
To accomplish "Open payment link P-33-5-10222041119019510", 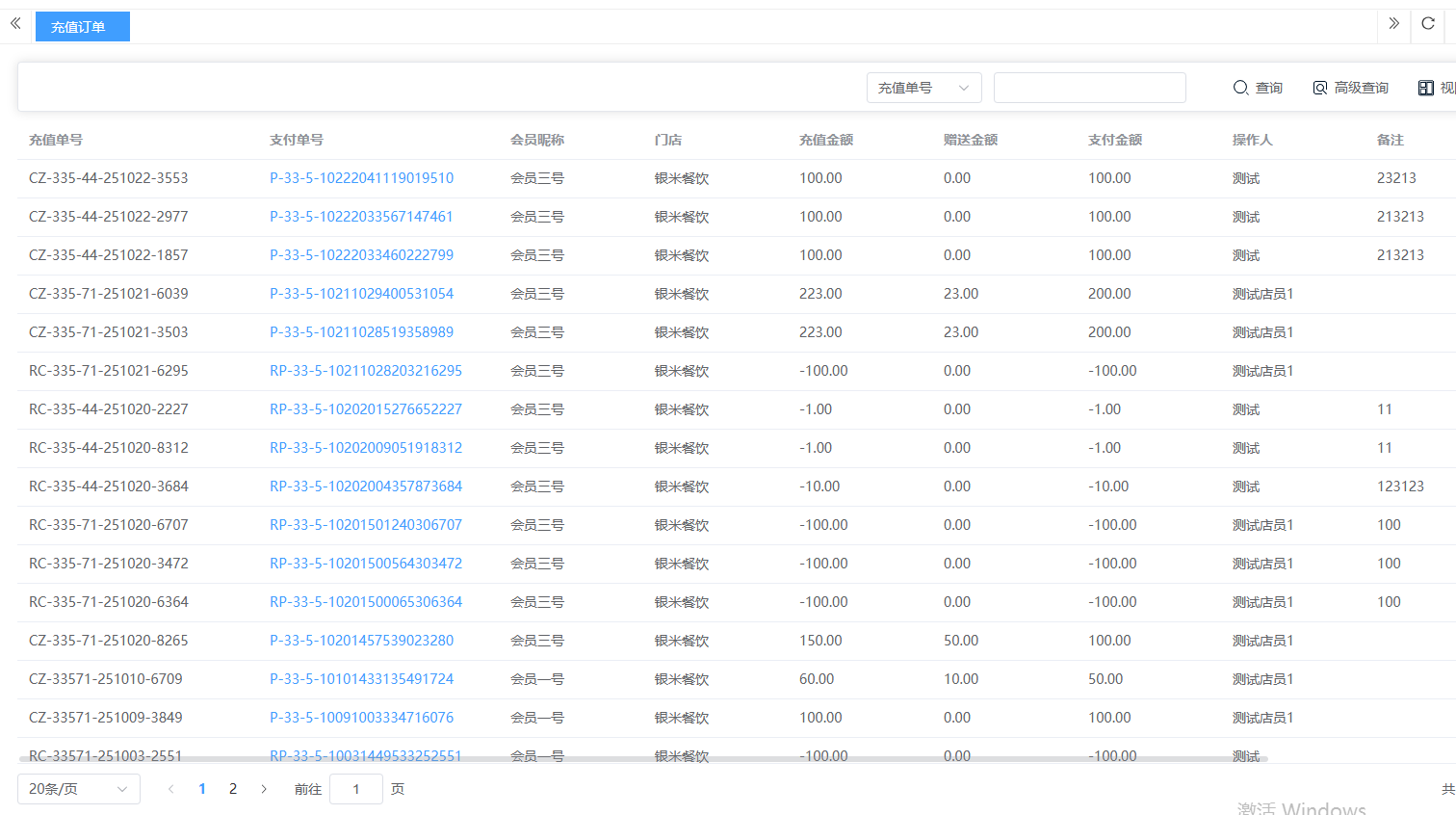I will [x=361, y=178].
